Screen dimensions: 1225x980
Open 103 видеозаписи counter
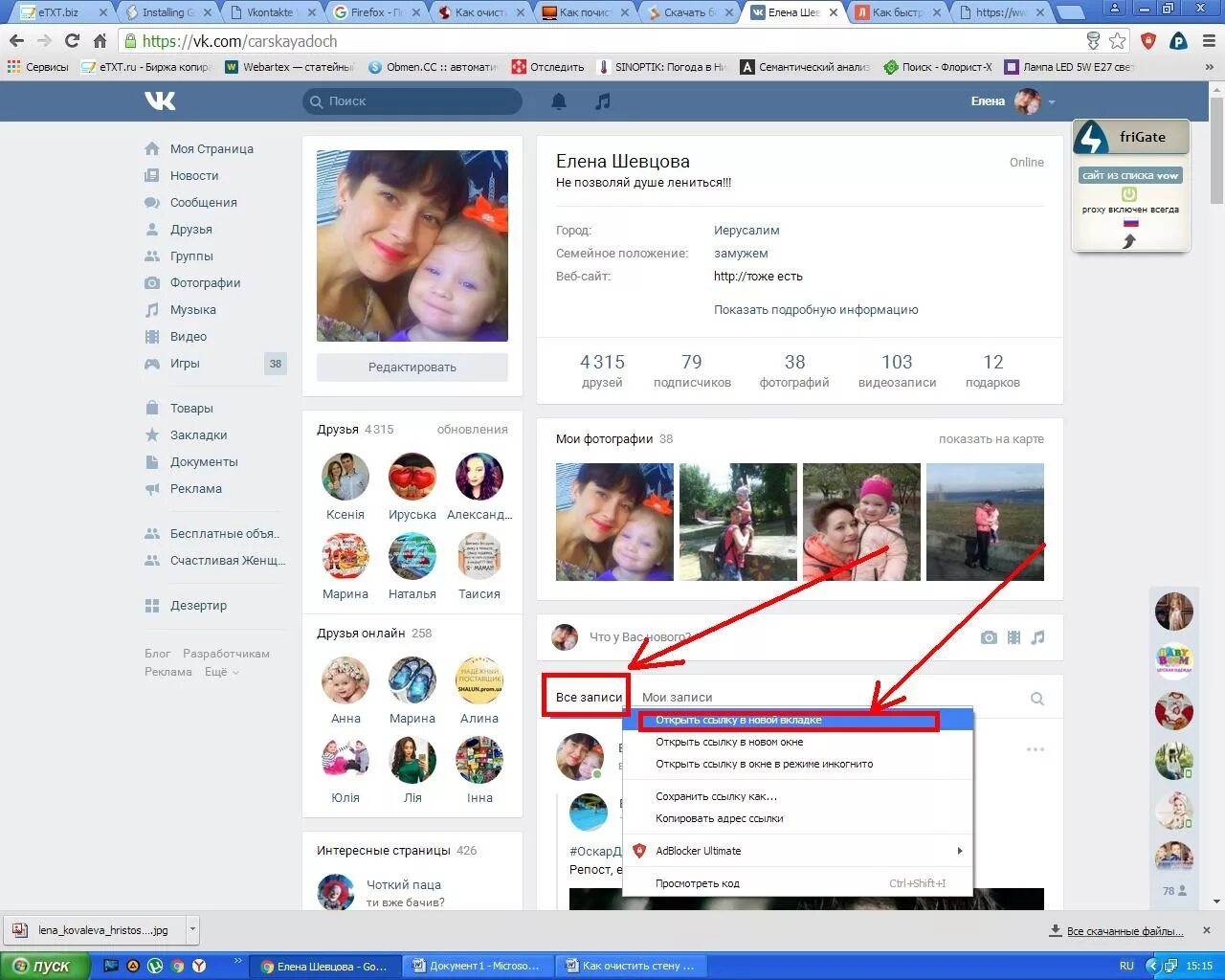897,370
